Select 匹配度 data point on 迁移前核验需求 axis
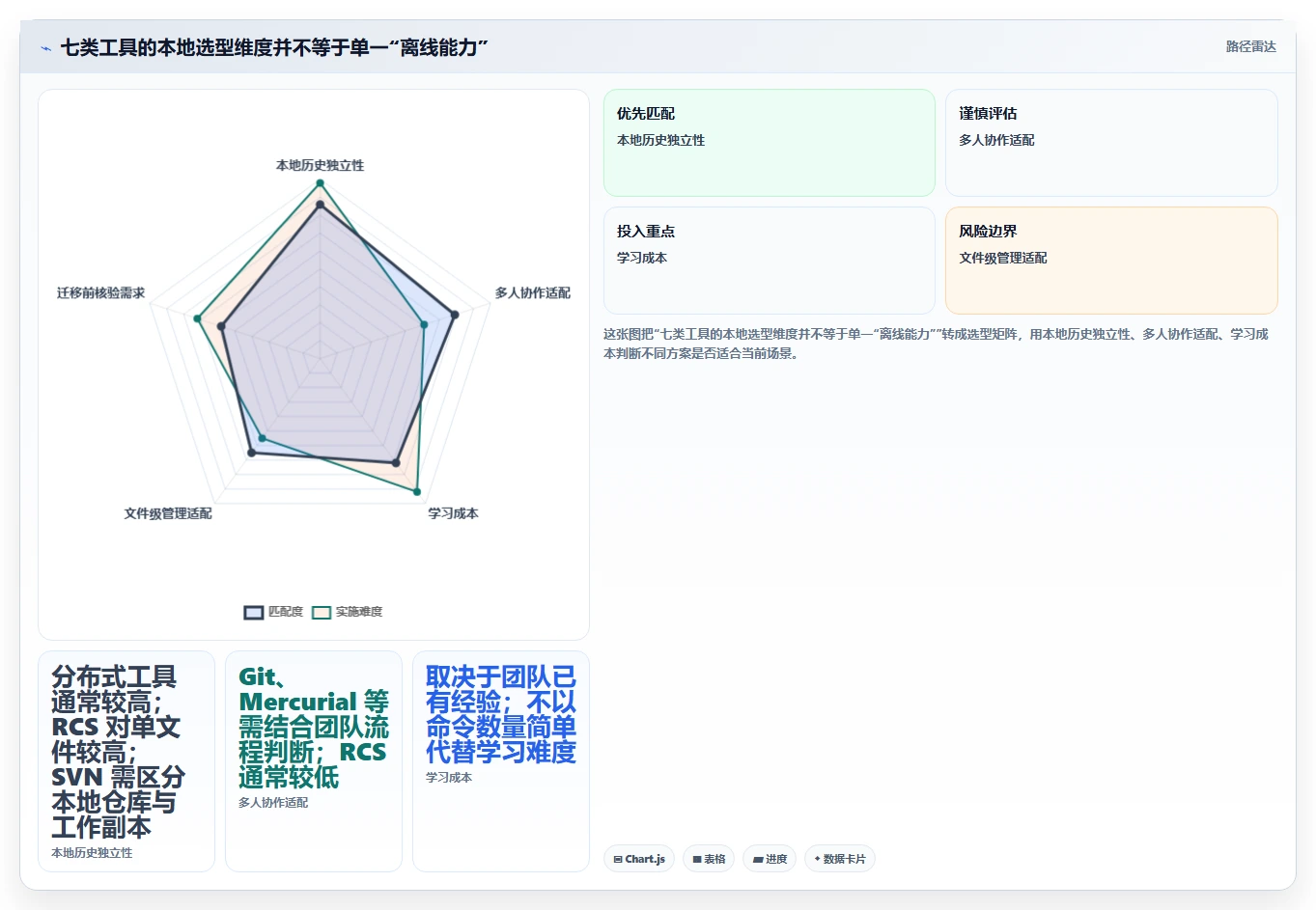1316x910 pixels. coord(222,327)
